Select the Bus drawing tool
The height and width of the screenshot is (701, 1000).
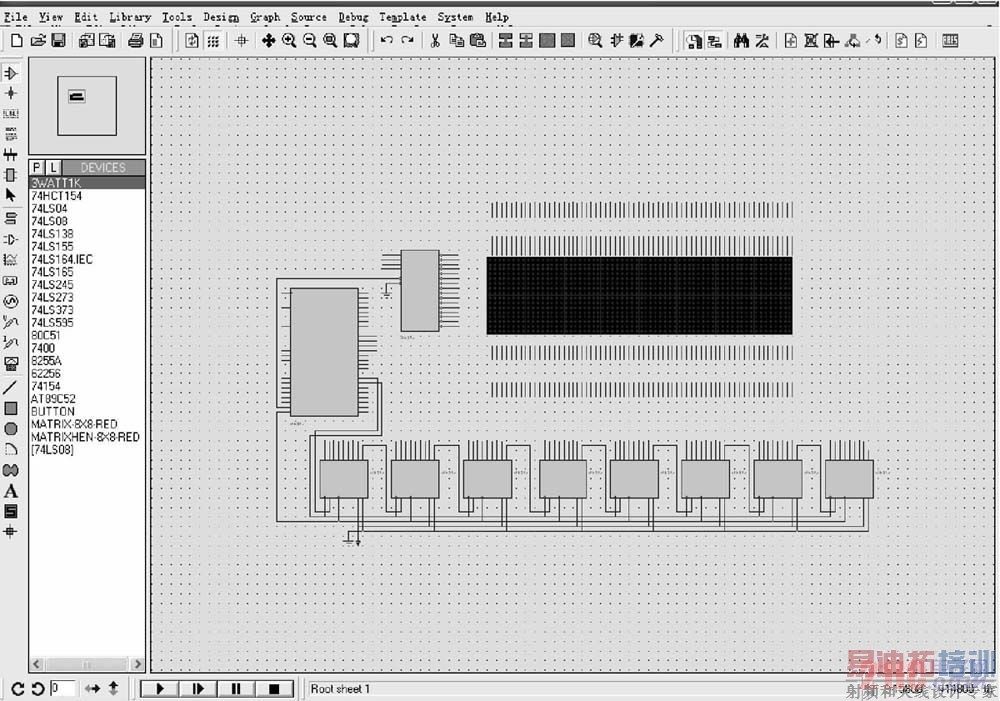(x=11, y=155)
